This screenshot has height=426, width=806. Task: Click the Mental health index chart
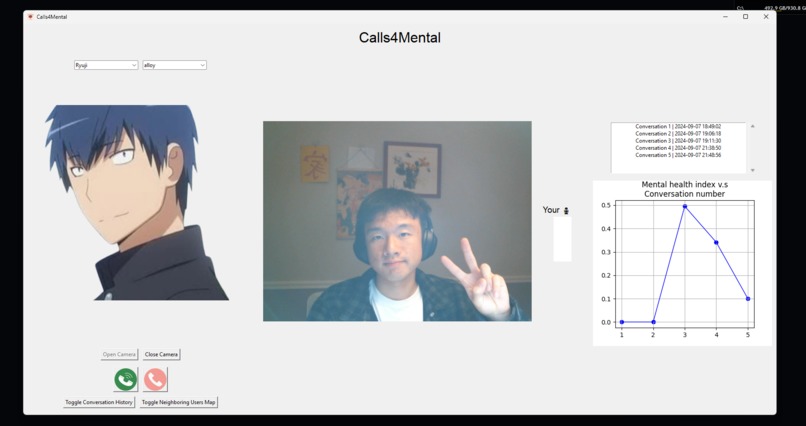tap(682, 263)
